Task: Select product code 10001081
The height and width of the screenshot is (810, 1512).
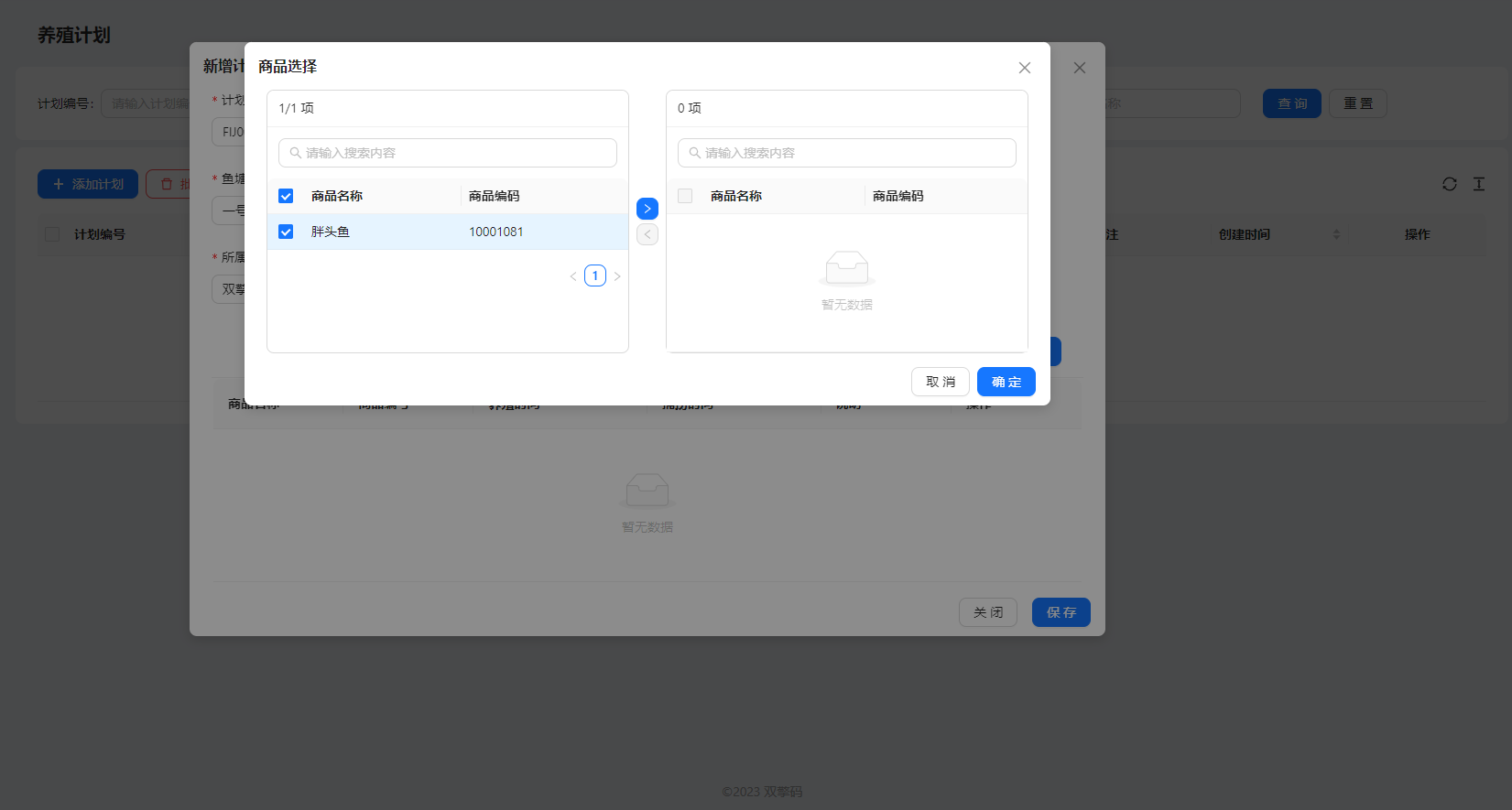Action: (496, 232)
